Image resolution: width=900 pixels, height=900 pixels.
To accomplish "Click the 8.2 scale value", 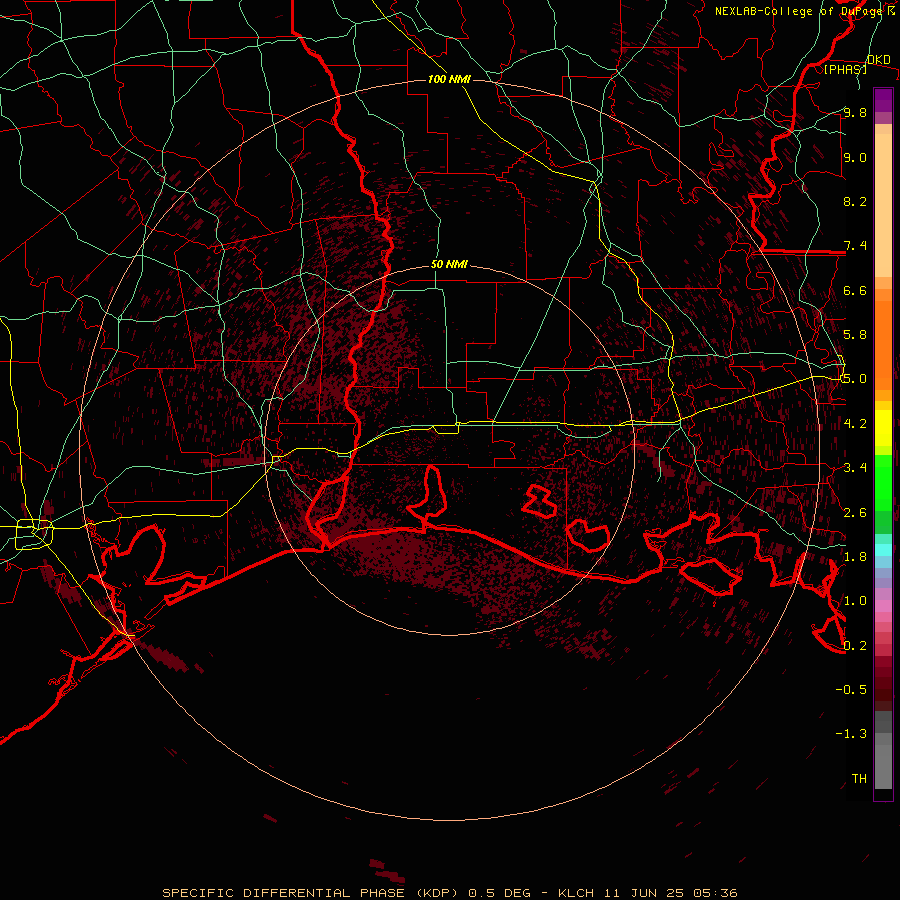I will [855, 201].
